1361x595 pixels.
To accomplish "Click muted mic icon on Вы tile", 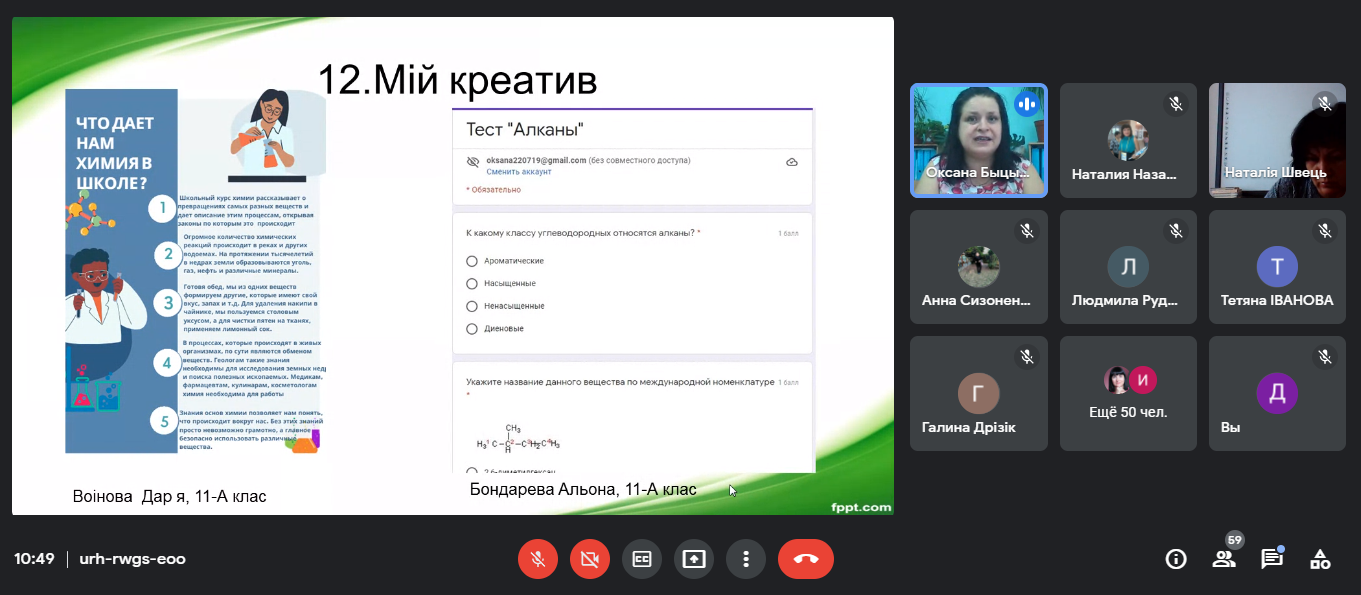I will click(1325, 357).
